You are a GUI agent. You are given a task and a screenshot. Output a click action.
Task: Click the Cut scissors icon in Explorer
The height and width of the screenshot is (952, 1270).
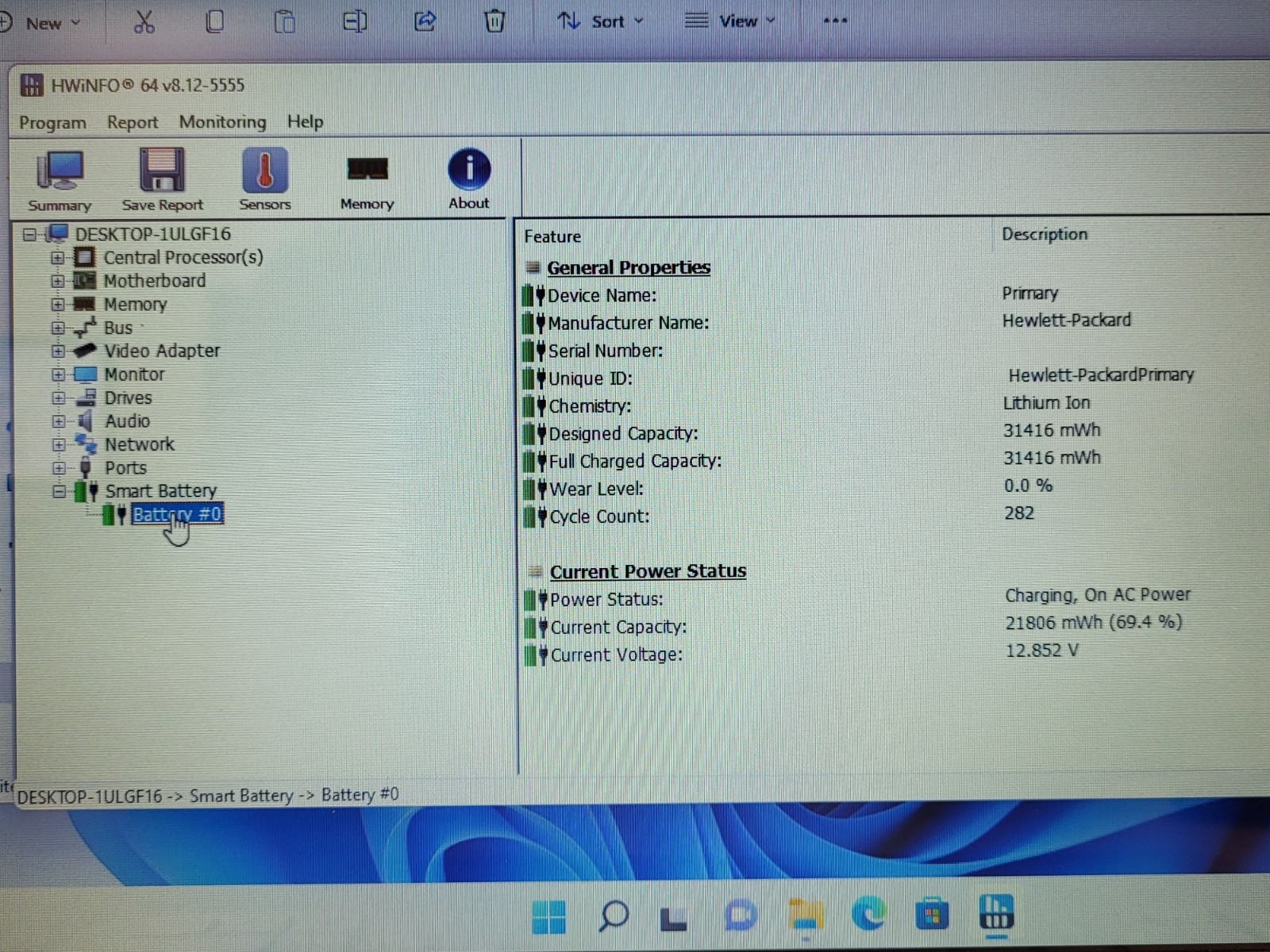144,21
